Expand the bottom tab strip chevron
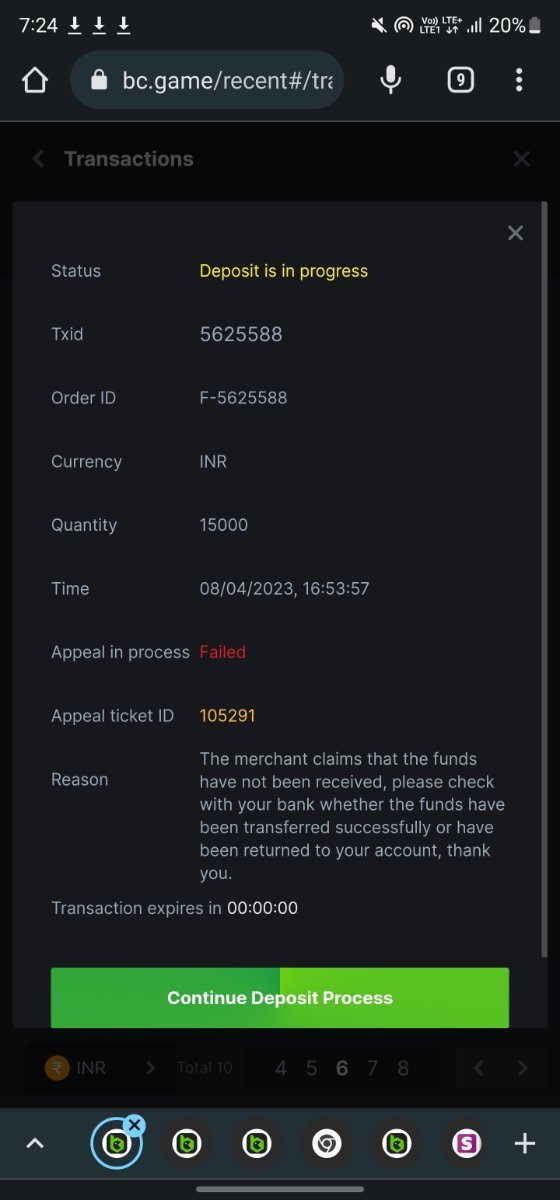Image resolution: width=560 pixels, height=1200 pixels. 35,1143
